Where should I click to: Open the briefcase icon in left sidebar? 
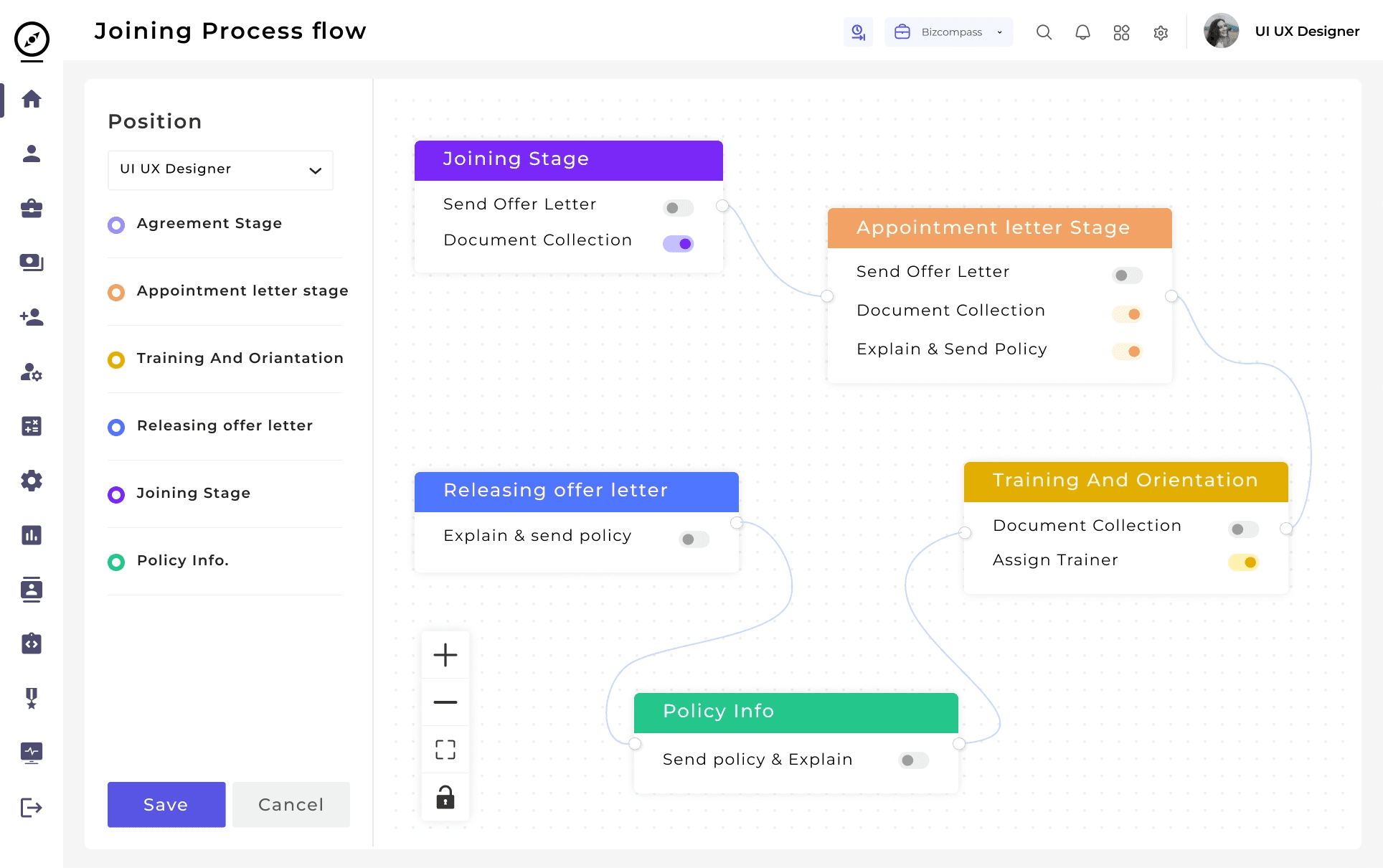tap(31, 208)
